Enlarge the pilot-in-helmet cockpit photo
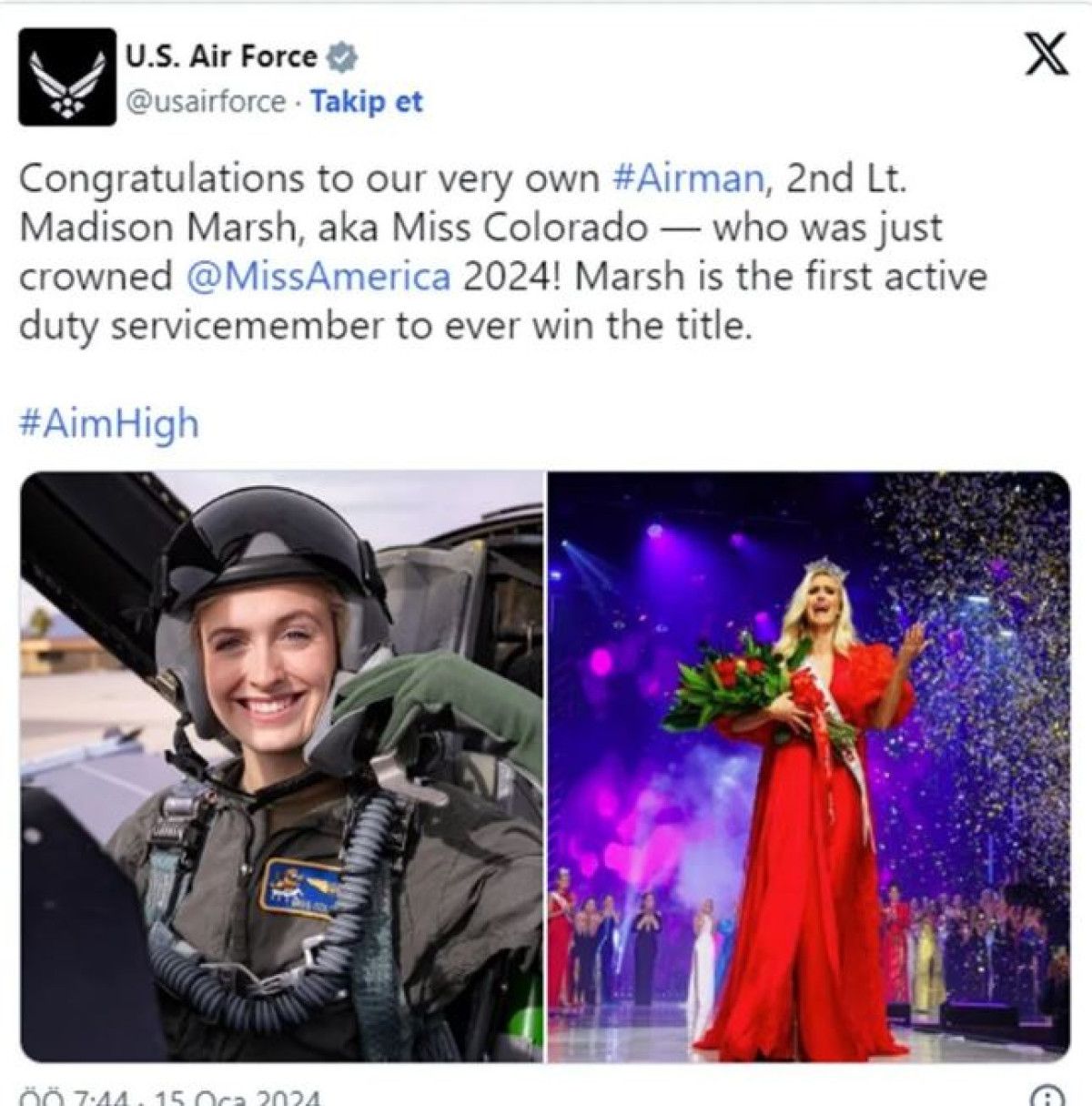This screenshot has height=1106, width=1092. [281, 766]
